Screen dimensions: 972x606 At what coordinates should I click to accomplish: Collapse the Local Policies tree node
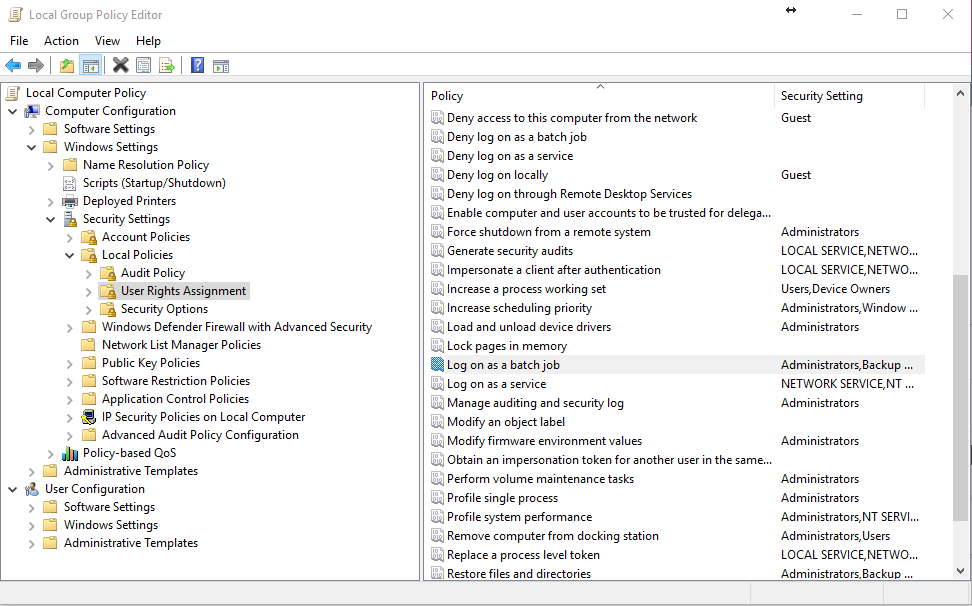coord(69,255)
